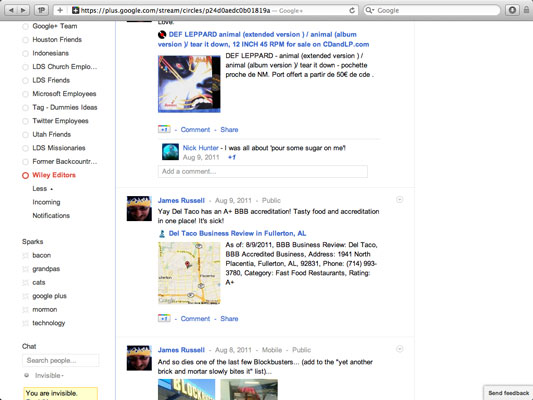Select the Houston Friends circle radio
Viewport: 533px width, 400px height.
(25, 40)
